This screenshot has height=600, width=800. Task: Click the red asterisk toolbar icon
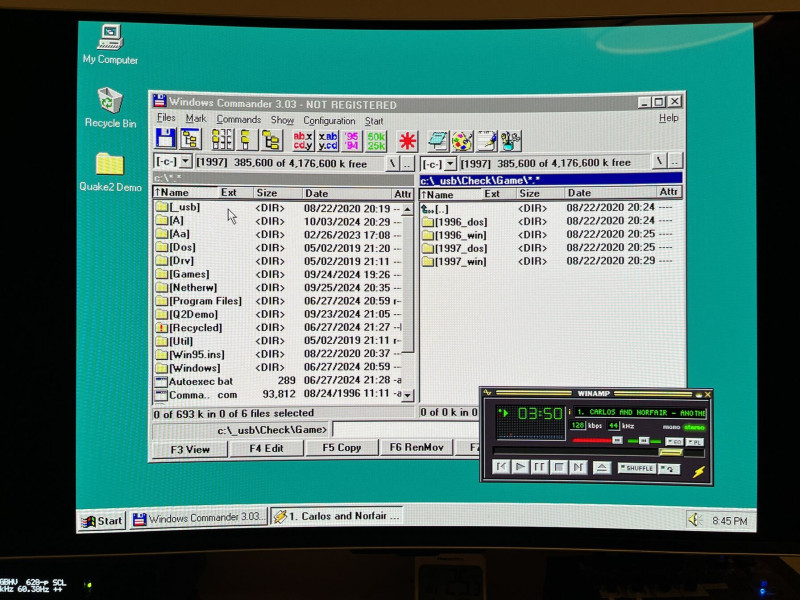(407, 141)
